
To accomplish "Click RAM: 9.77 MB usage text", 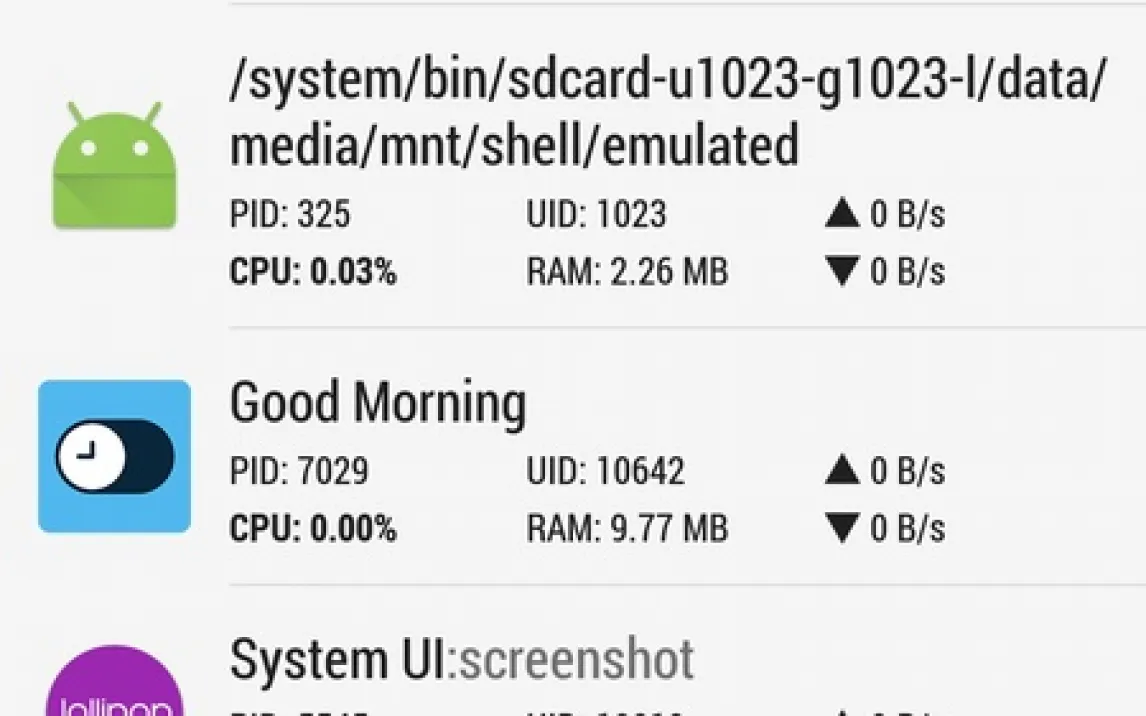I will (627, 528).
